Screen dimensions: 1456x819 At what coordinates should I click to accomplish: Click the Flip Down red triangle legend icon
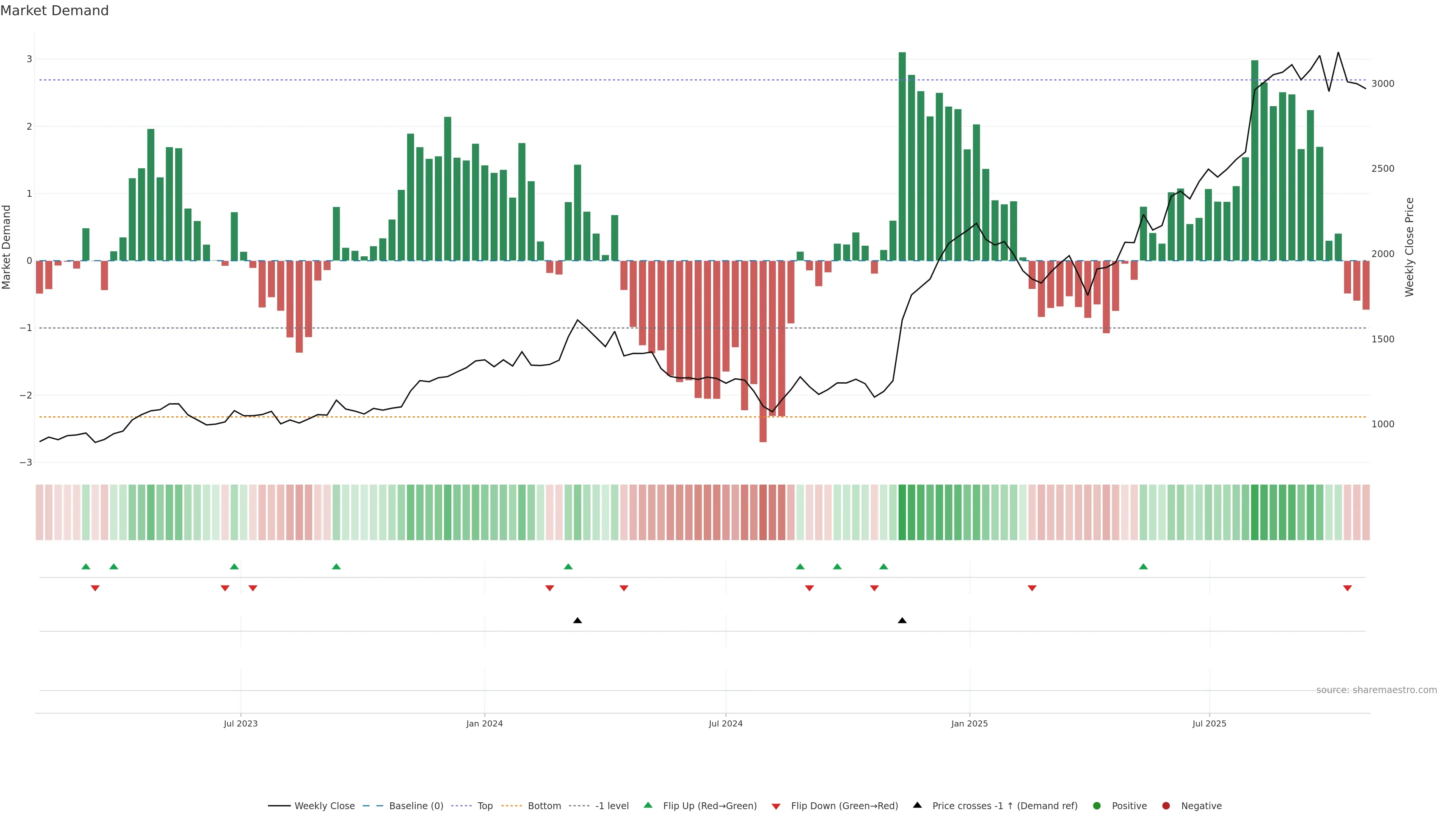point(775,806)
